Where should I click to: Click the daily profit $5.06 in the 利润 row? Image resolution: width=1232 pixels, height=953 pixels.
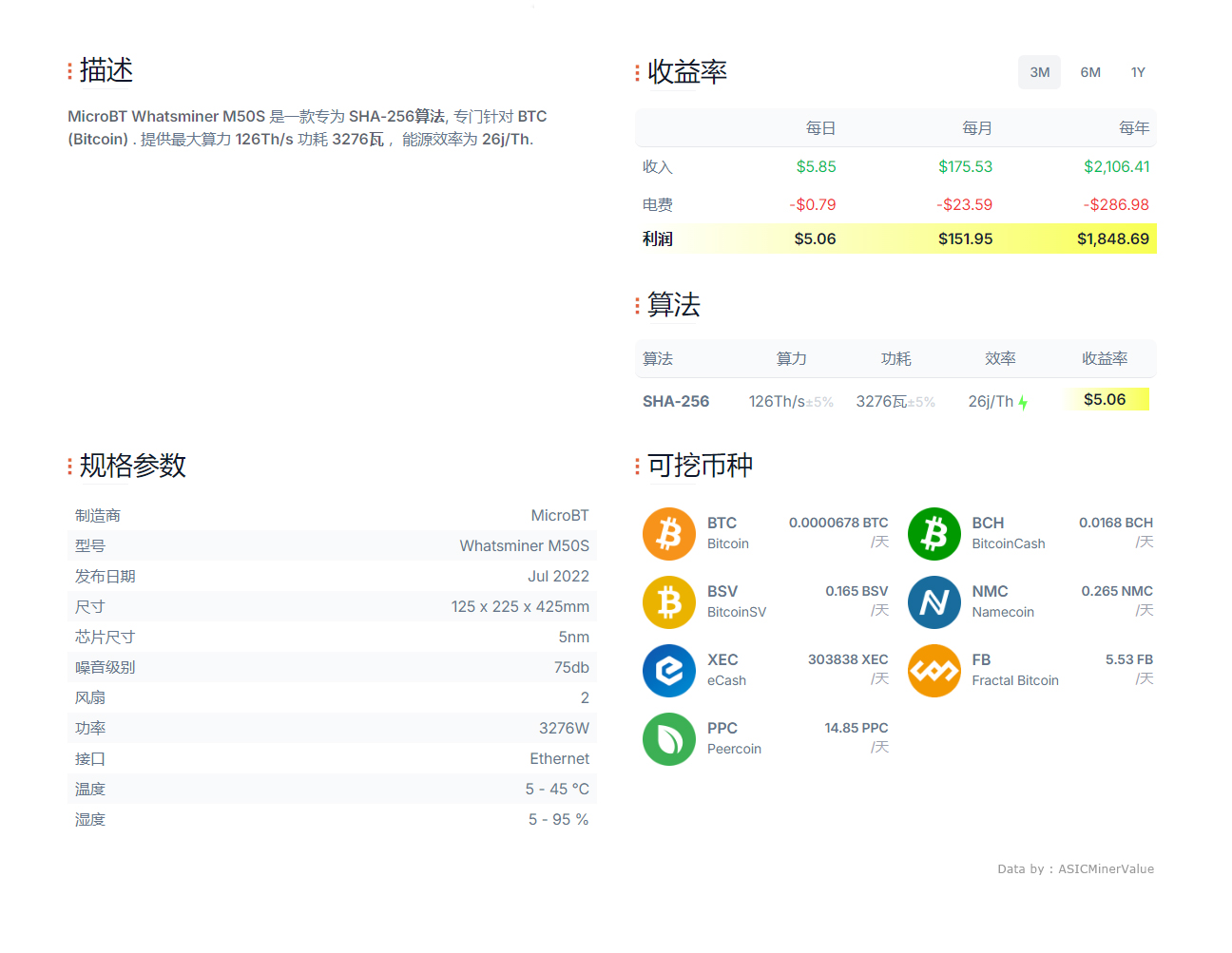click(x=815, y=238)
